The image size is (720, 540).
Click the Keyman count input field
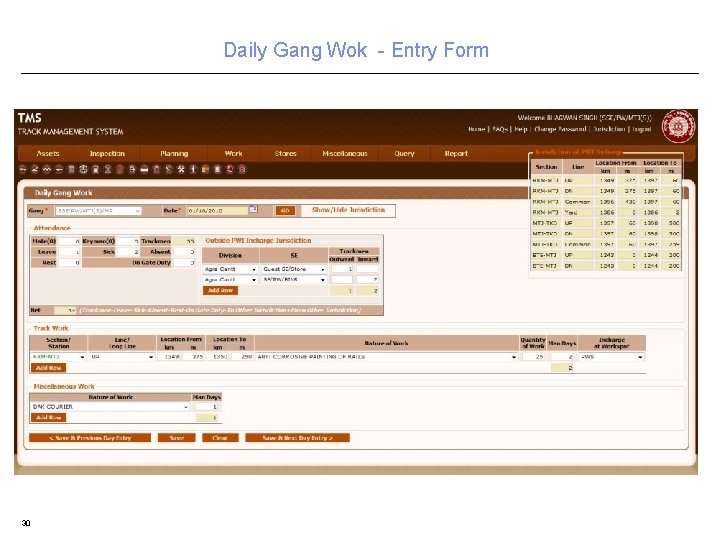128,241
